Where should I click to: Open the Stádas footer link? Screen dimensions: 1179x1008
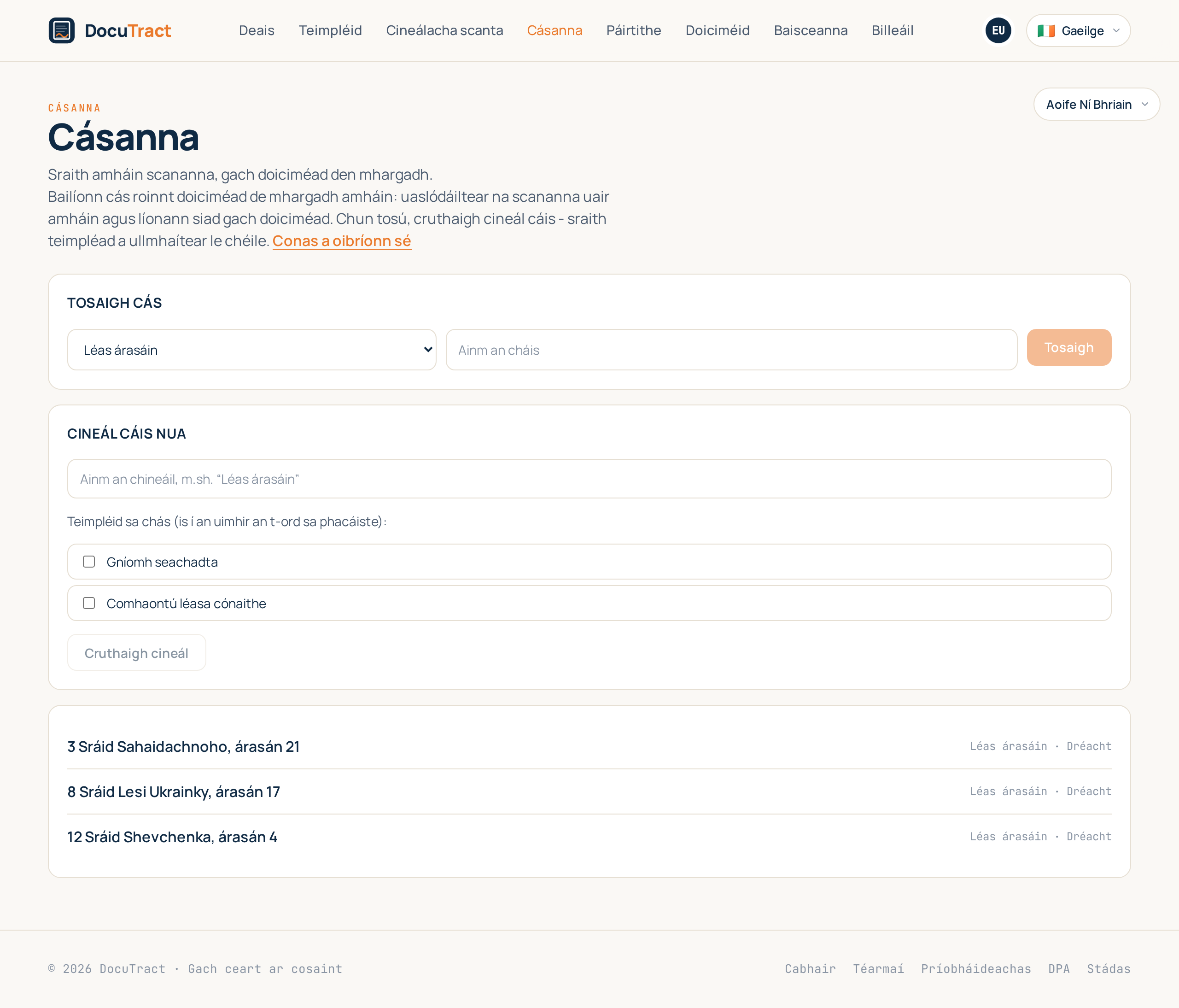(1109, 969)
